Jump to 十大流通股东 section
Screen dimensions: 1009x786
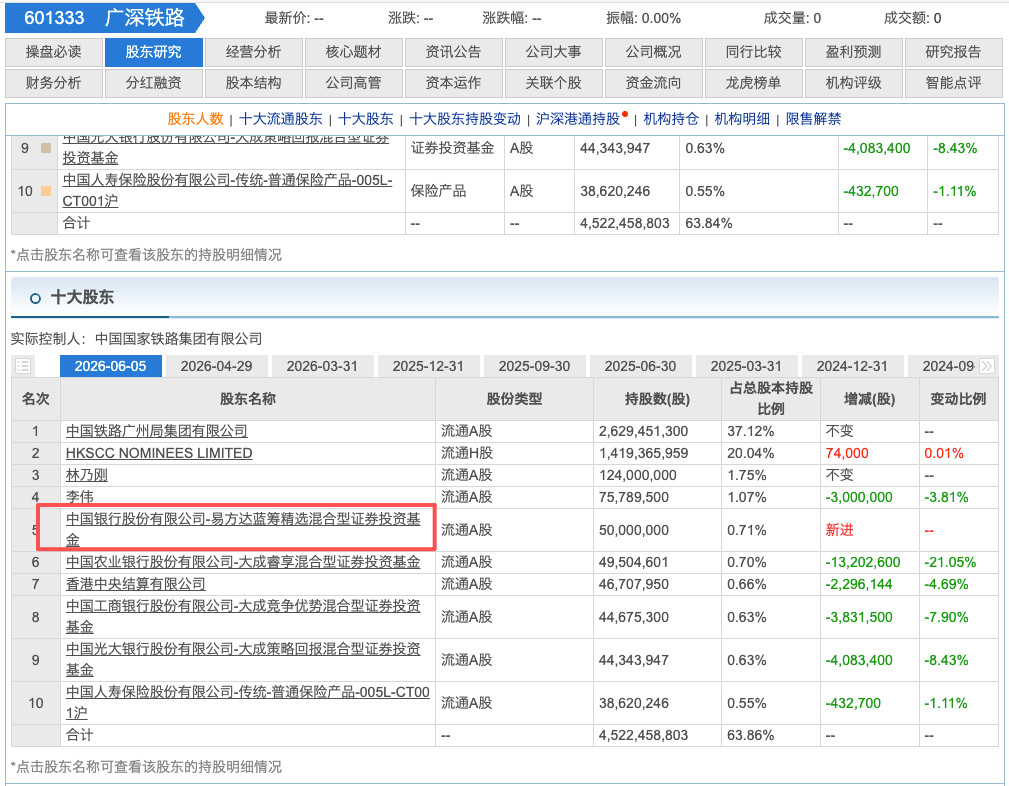click(x=281, y=119)
